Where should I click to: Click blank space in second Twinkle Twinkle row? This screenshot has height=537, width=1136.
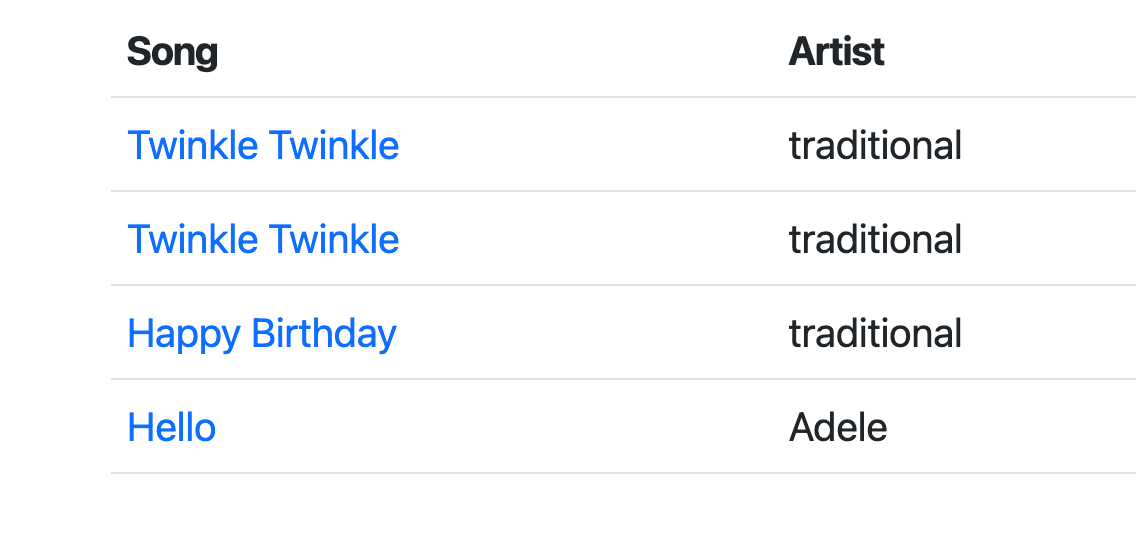(590, 240)
